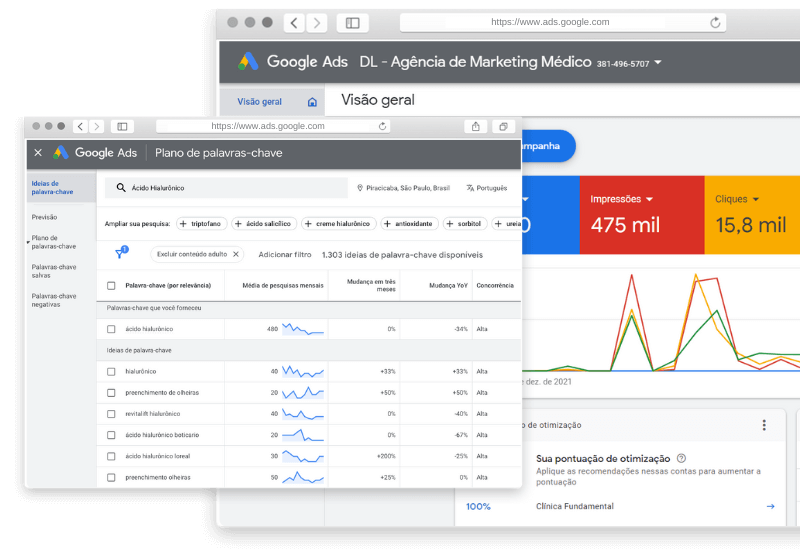This screenshot has height=550, width=800.
Task: Click the blue campanha button in the rear window
Action: (548, 146)
